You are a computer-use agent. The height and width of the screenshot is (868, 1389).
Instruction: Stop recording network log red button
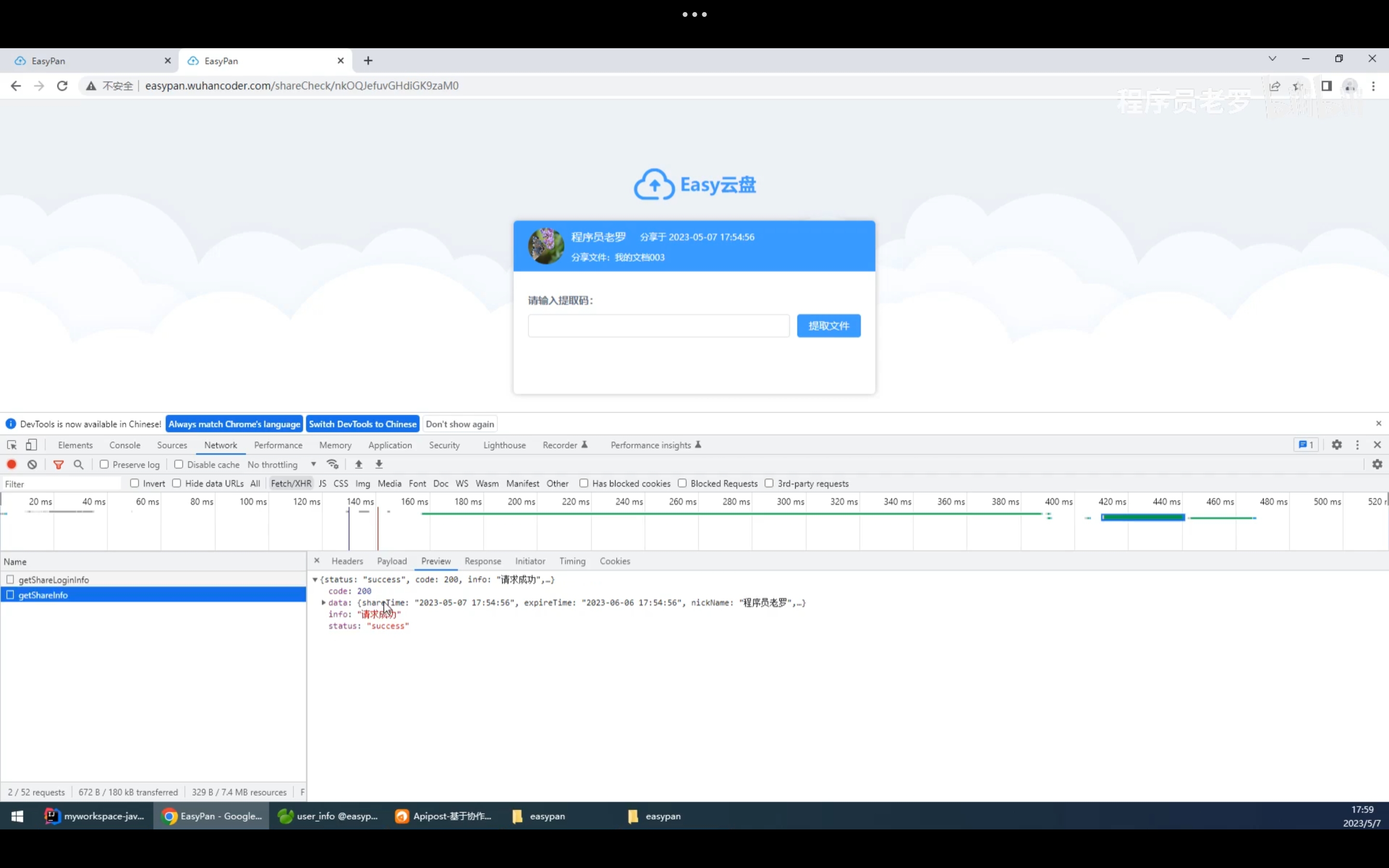[12, 464]
